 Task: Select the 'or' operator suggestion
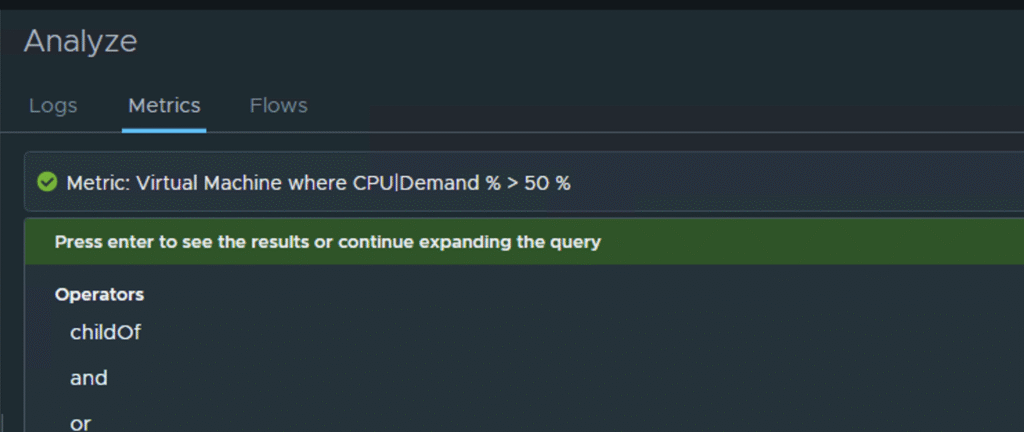tap(81, 423)
